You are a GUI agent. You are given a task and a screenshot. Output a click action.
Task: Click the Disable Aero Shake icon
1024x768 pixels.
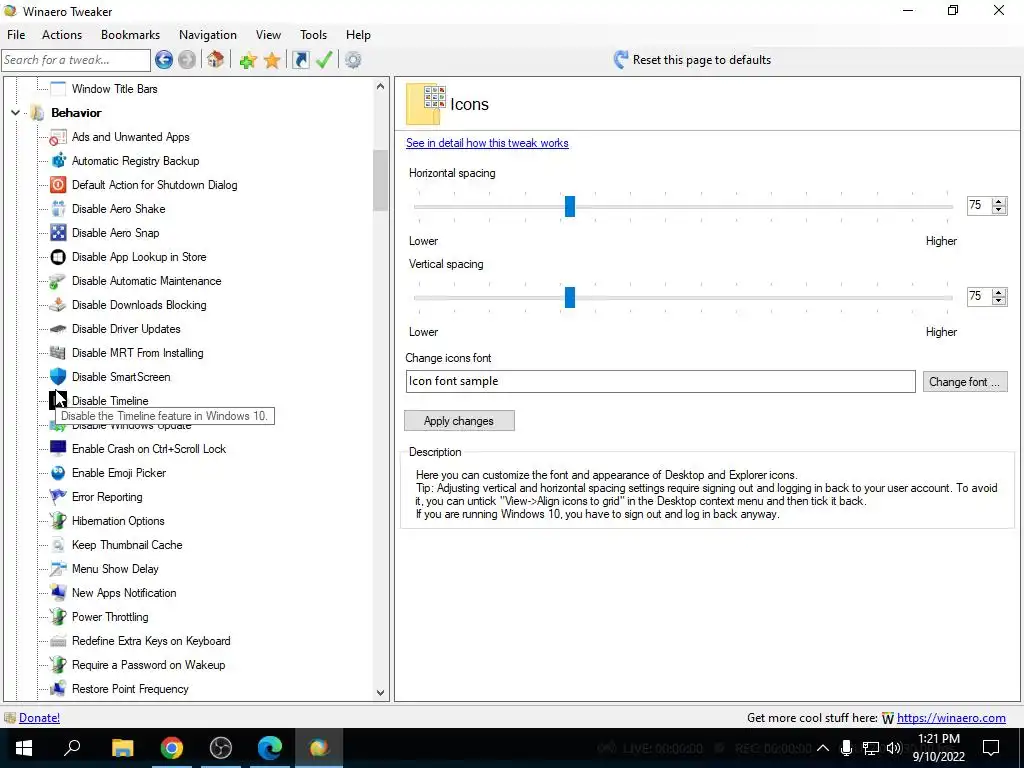tap(58, 209)
